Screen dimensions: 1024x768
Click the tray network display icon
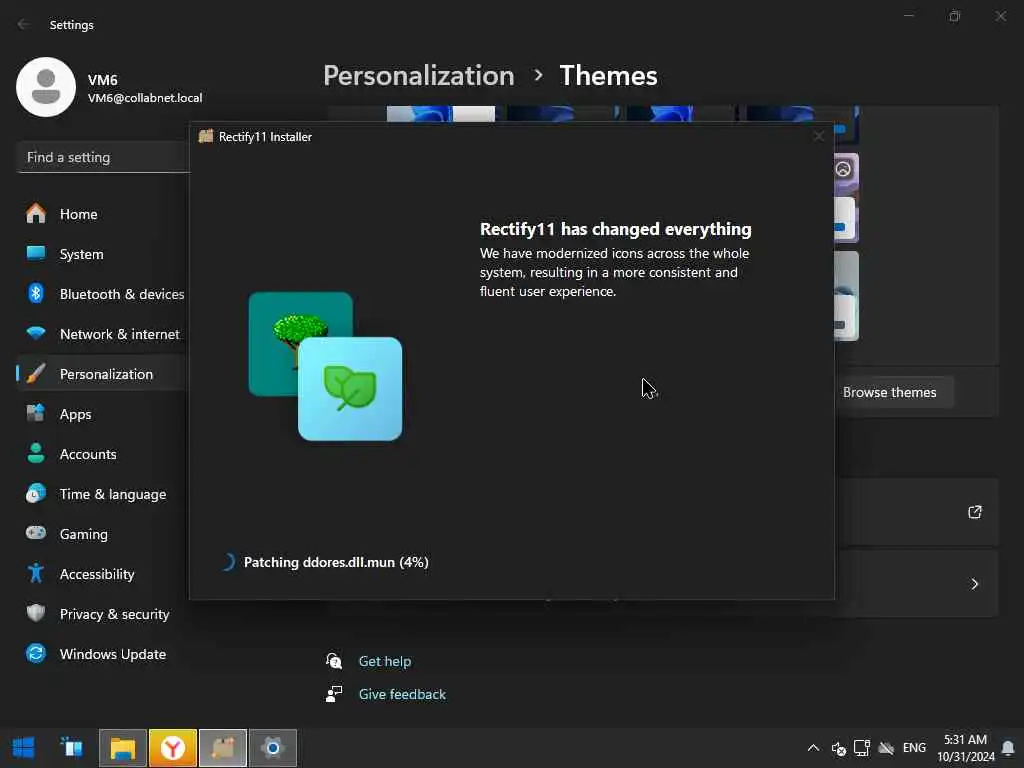(862, 748)
